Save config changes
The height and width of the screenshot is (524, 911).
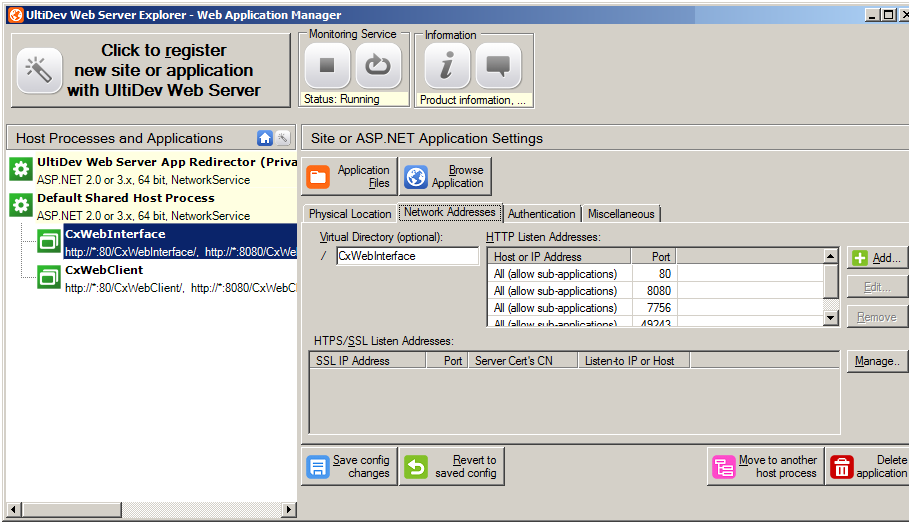point(349,466)
